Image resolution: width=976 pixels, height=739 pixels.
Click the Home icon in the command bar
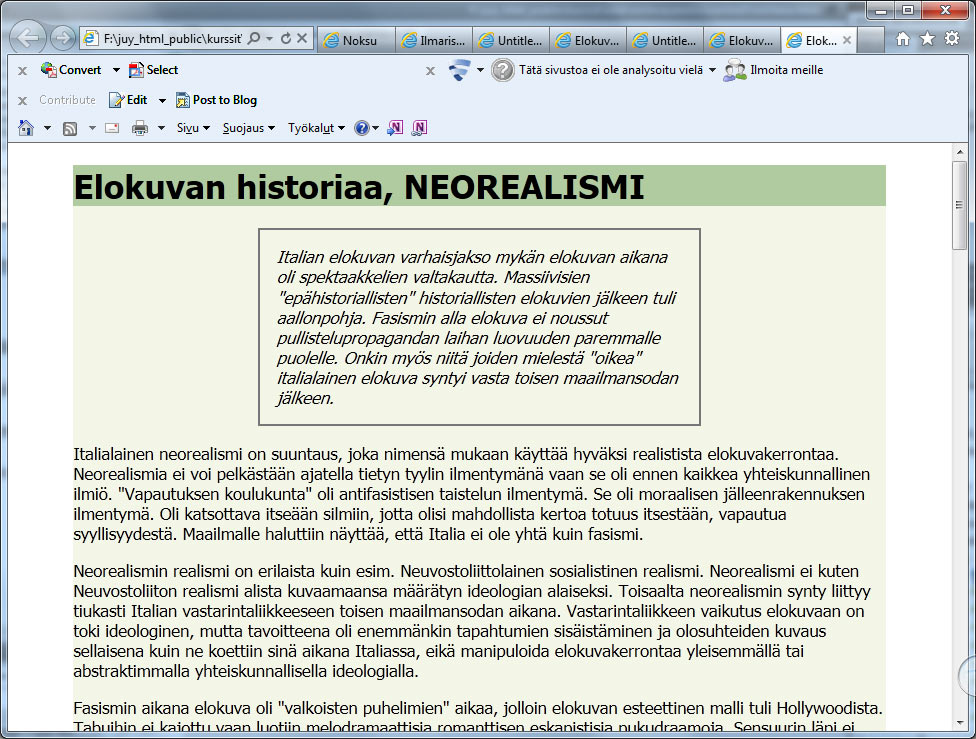[x=26, y=128]
